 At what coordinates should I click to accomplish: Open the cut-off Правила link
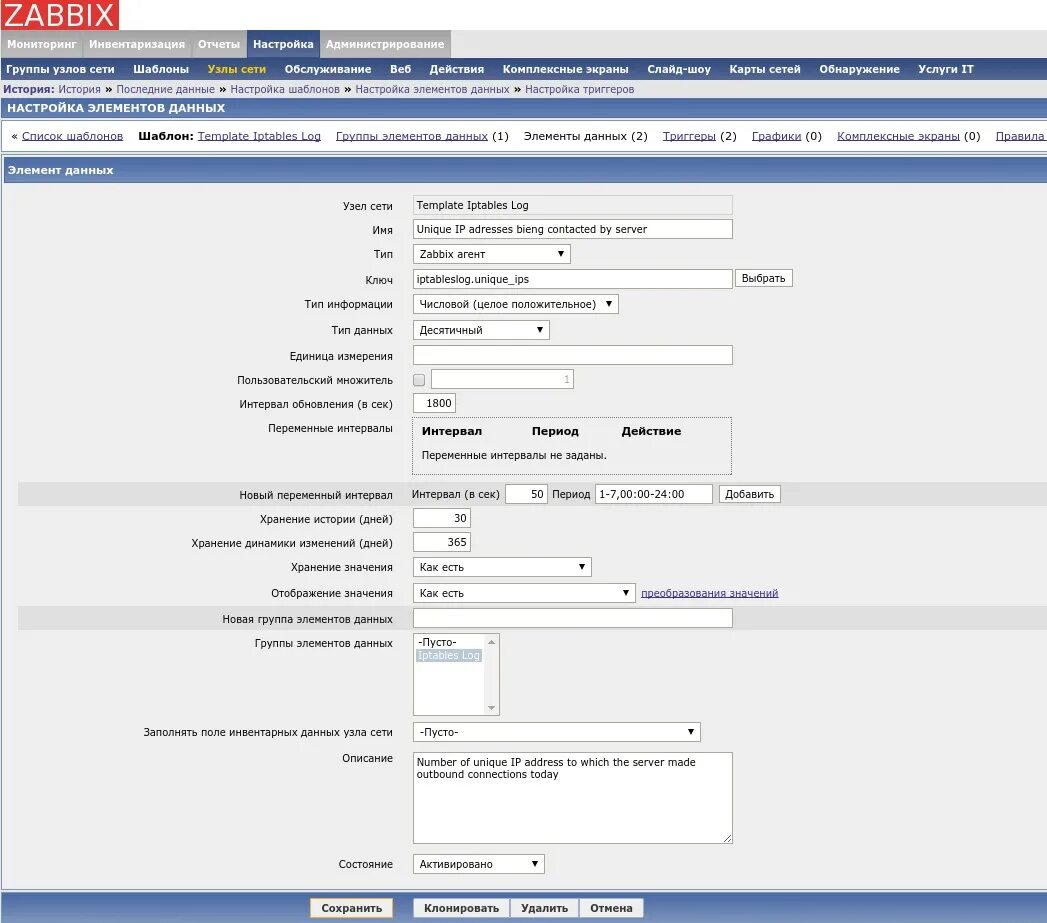click(x=1020, y=136)
